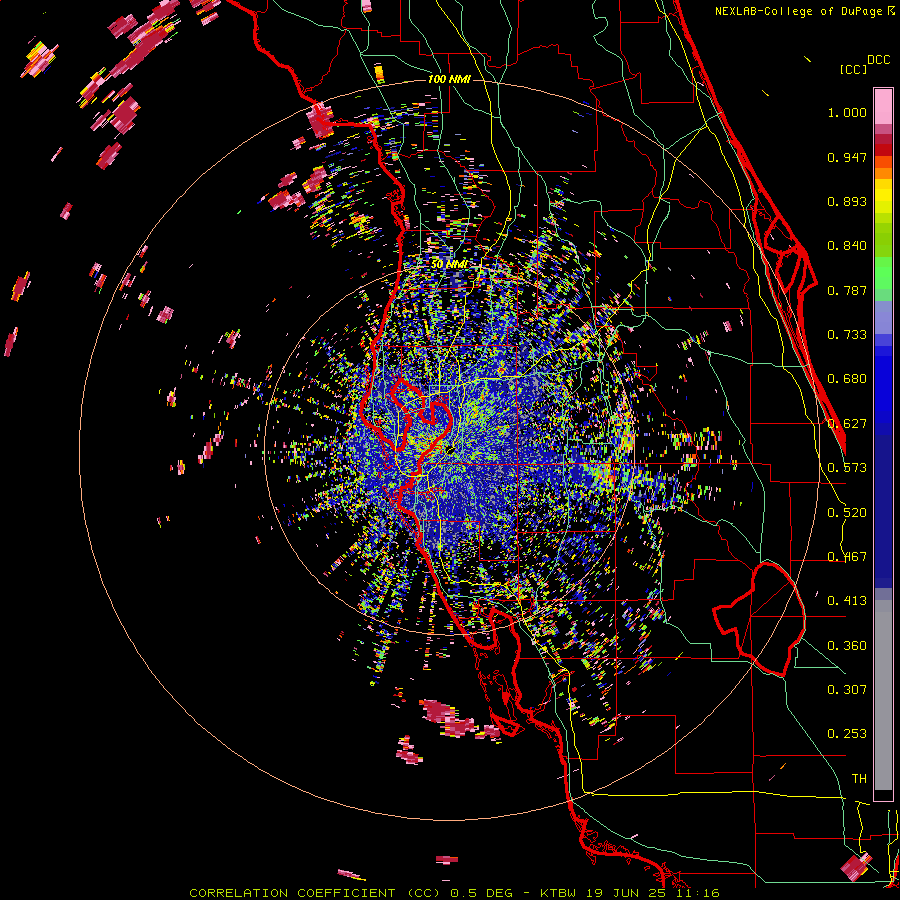The height and width of the screenshot is (900, 900).
Task: Click the 1.000 value on color scale
Action: pyautogui.click(x=847, y=112)
